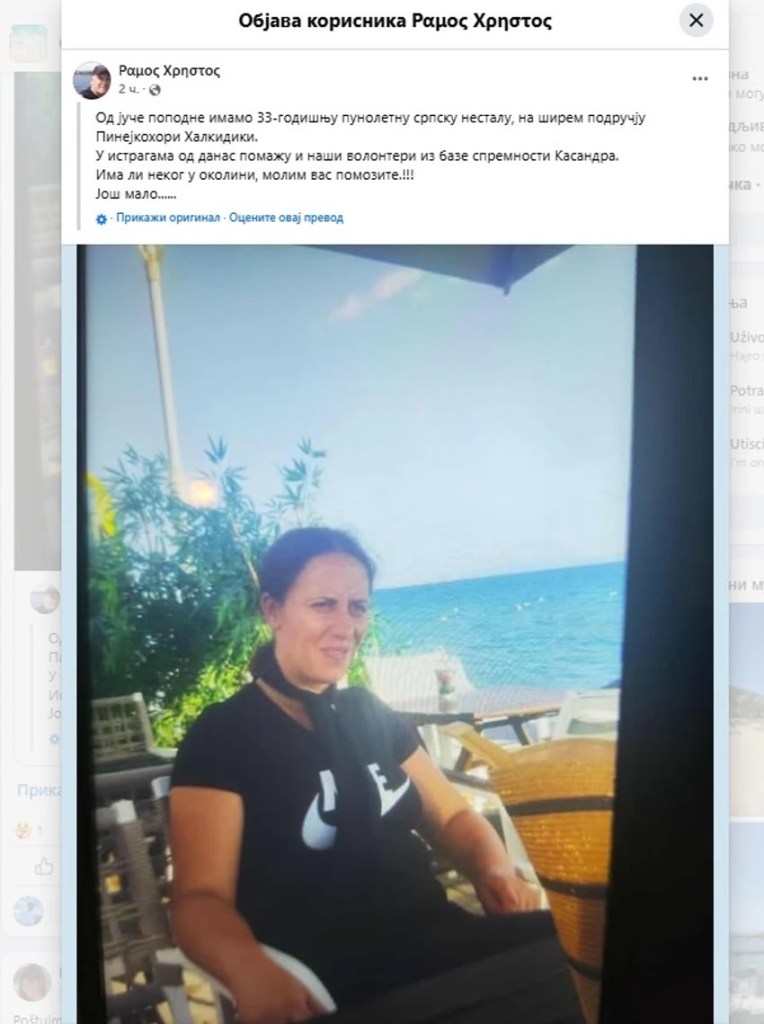
Task: Close the post dialog with the X button
Action: pyautogui.click(x=696, y=20)
